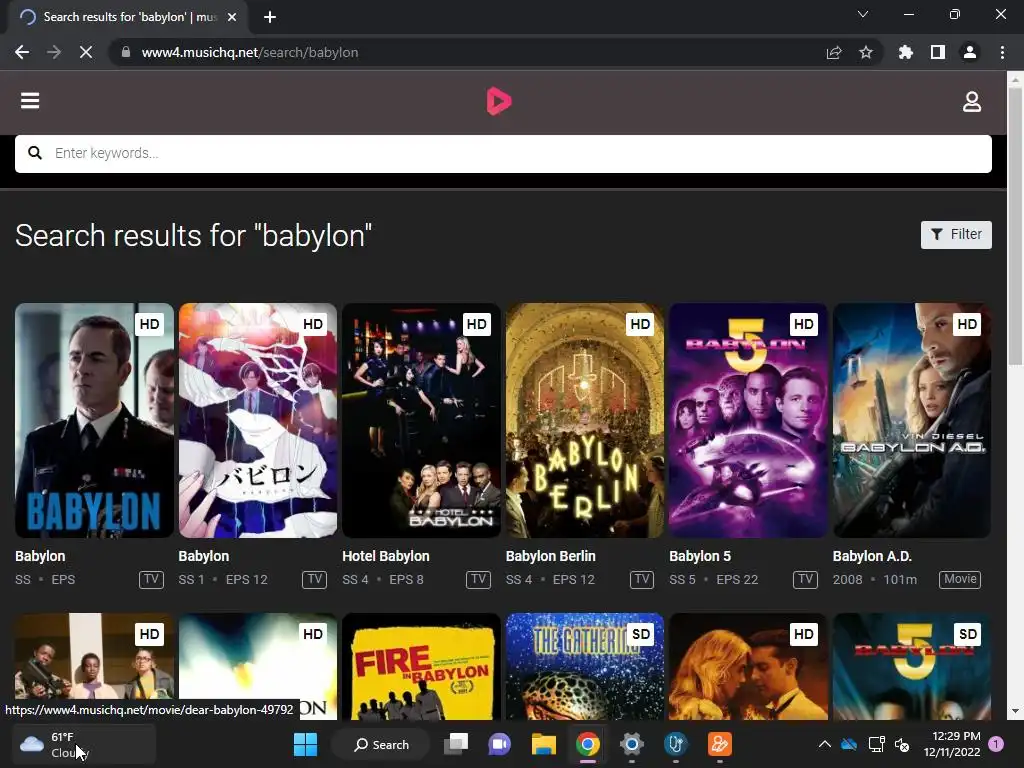Open the Babylon 5 purple poster
1024x768 pixels.
pyautogui.click(x=748, y=420)
